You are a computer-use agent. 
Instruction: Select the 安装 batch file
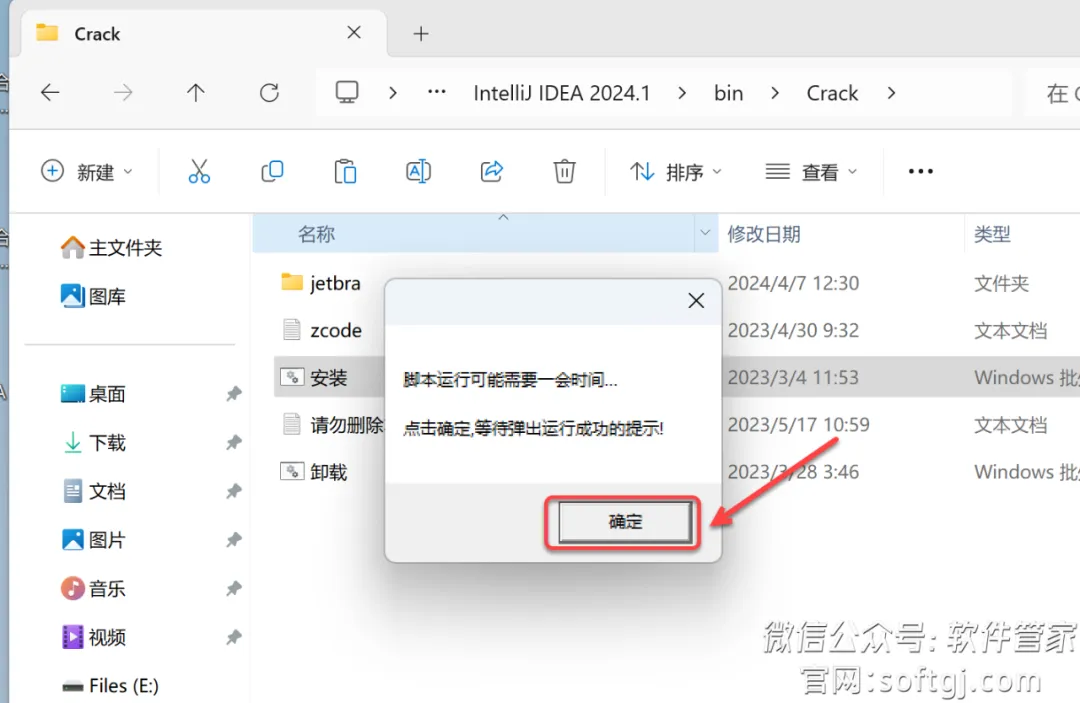tap(313, 377)
